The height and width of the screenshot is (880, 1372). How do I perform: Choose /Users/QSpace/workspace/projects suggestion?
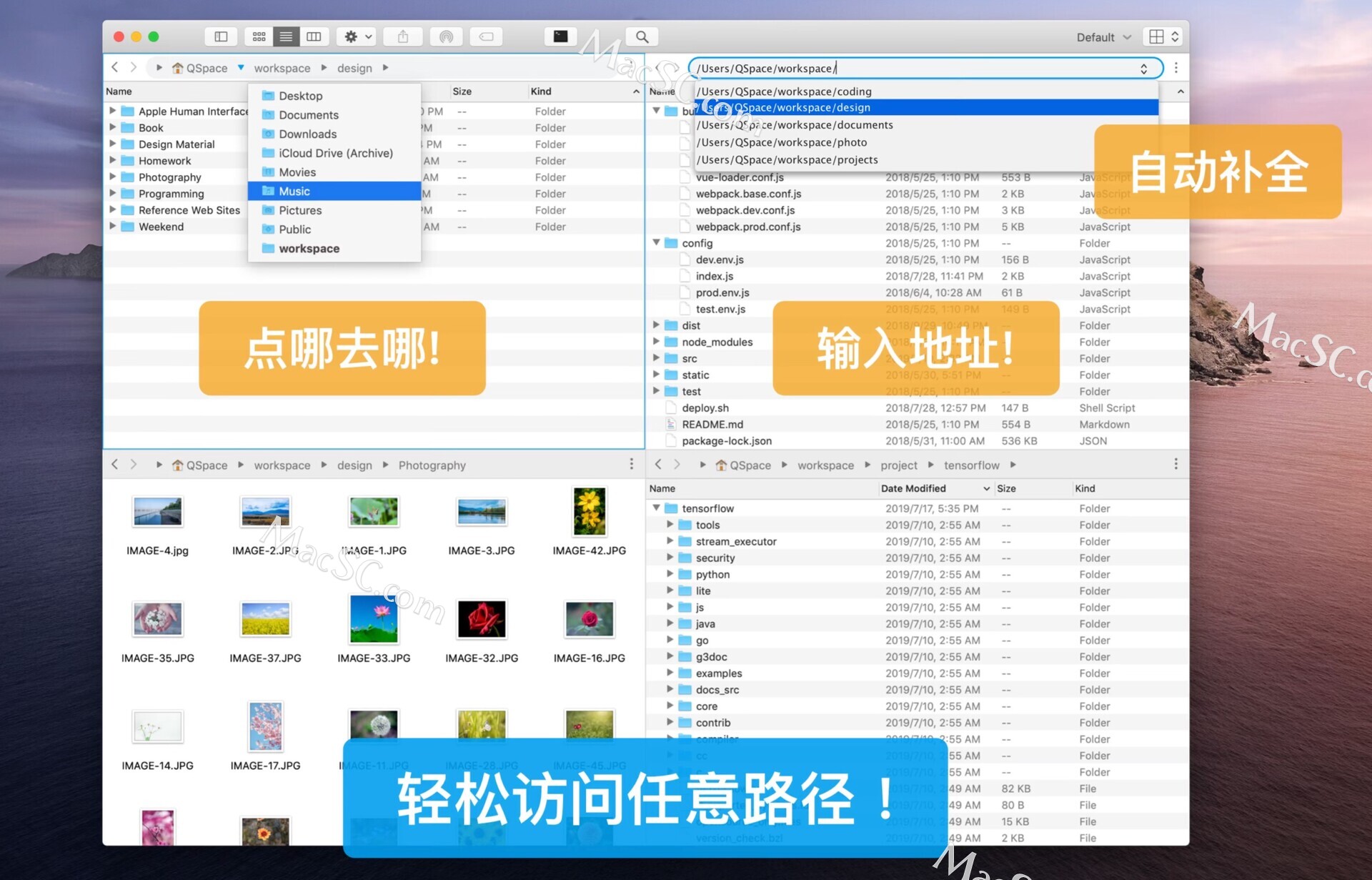click(926, 159)
